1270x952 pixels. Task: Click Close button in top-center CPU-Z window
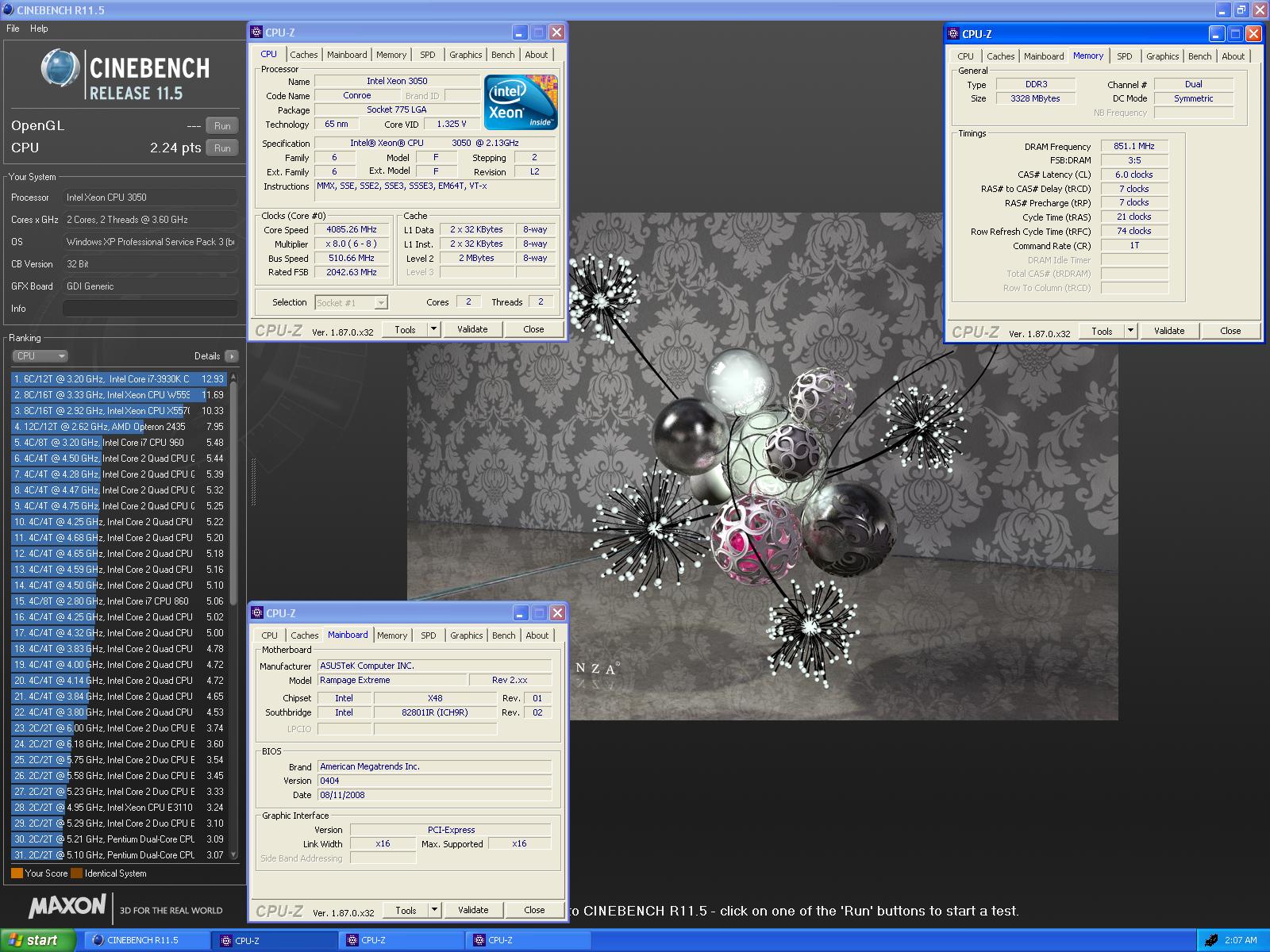(533, 329)
